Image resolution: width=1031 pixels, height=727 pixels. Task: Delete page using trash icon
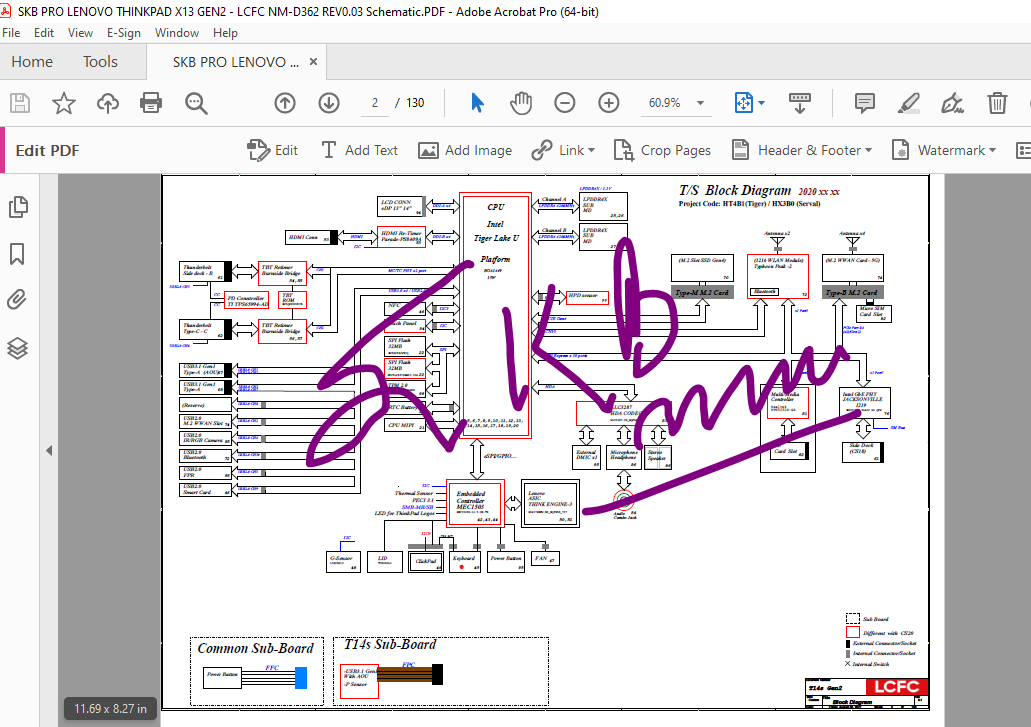pos(997,103)
